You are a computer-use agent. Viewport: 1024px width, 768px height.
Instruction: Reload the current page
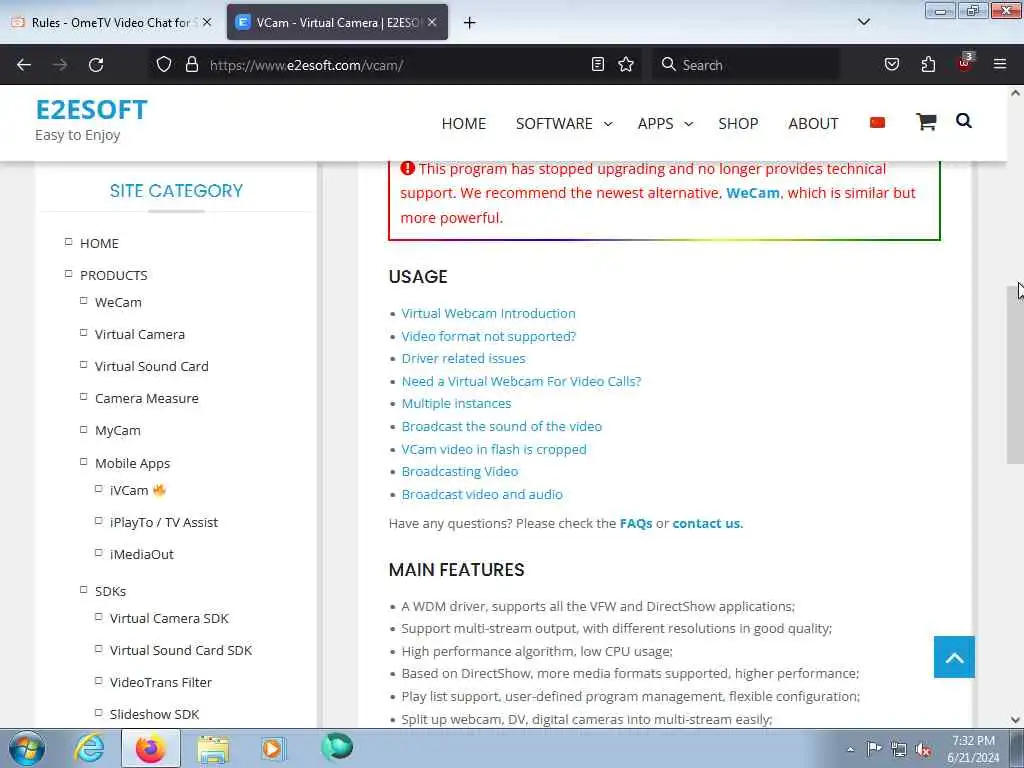click(x=96, y=65)
